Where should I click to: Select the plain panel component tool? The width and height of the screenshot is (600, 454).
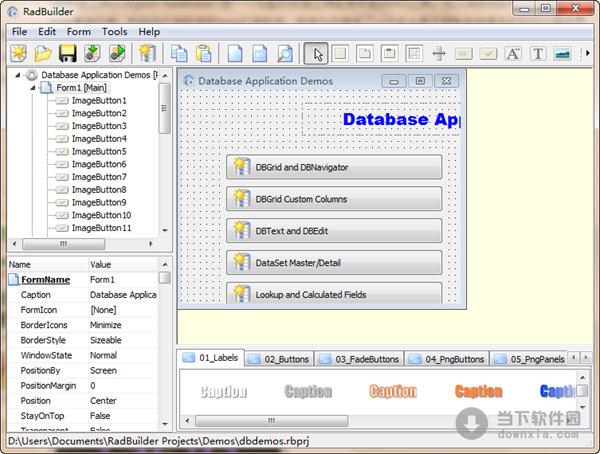pyautogui.click(x=340, y=53)
